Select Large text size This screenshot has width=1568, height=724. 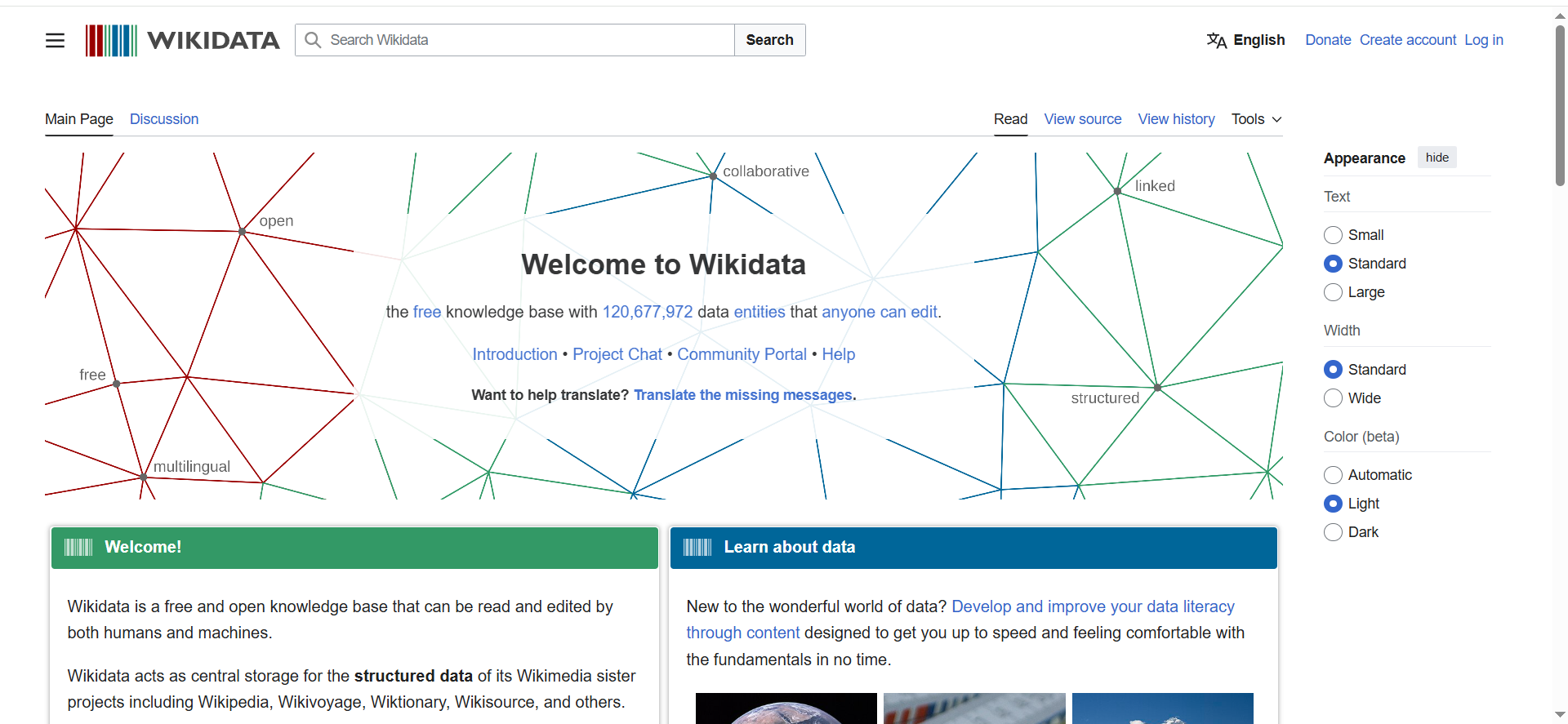click(1333, 292)
